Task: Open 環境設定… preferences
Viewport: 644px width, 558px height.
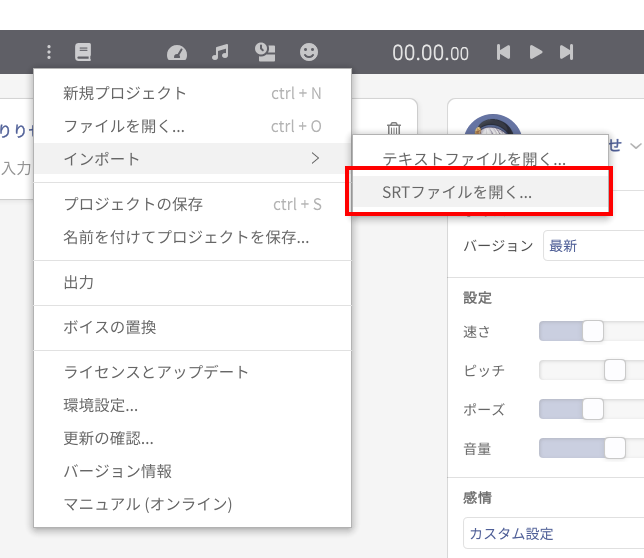Action: pos(192,405)
